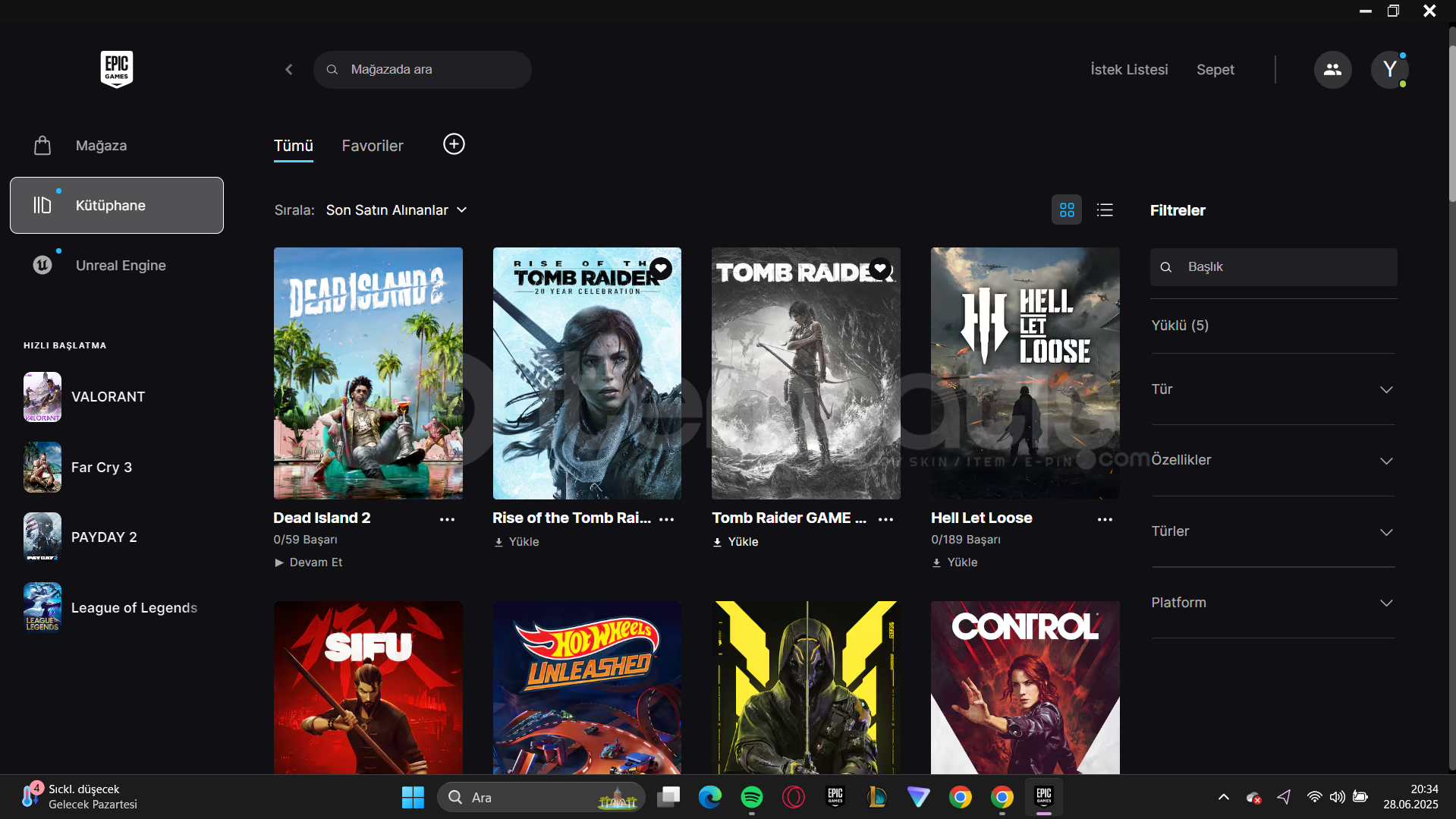Go back with the left arrow
The image size is (1456, 819).
(289, 70)
